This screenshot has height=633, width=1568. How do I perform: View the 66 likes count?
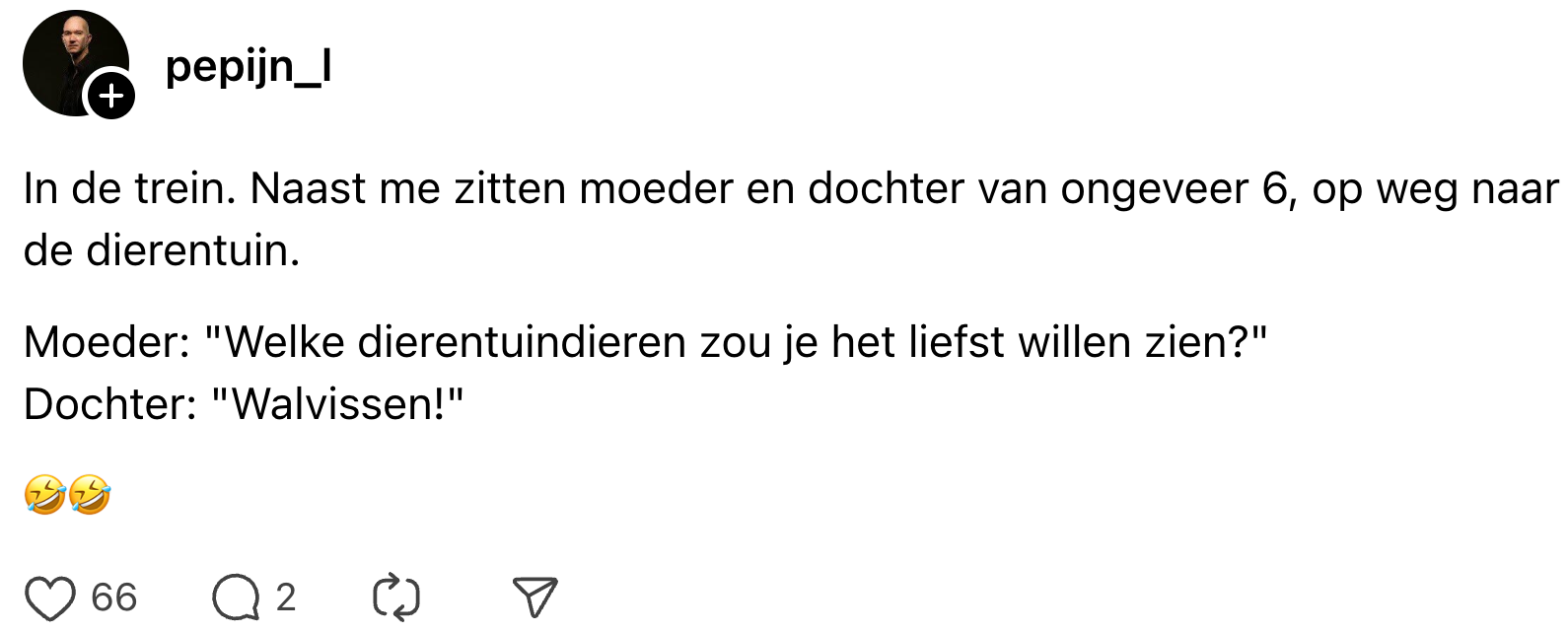(x=113, y=598)
